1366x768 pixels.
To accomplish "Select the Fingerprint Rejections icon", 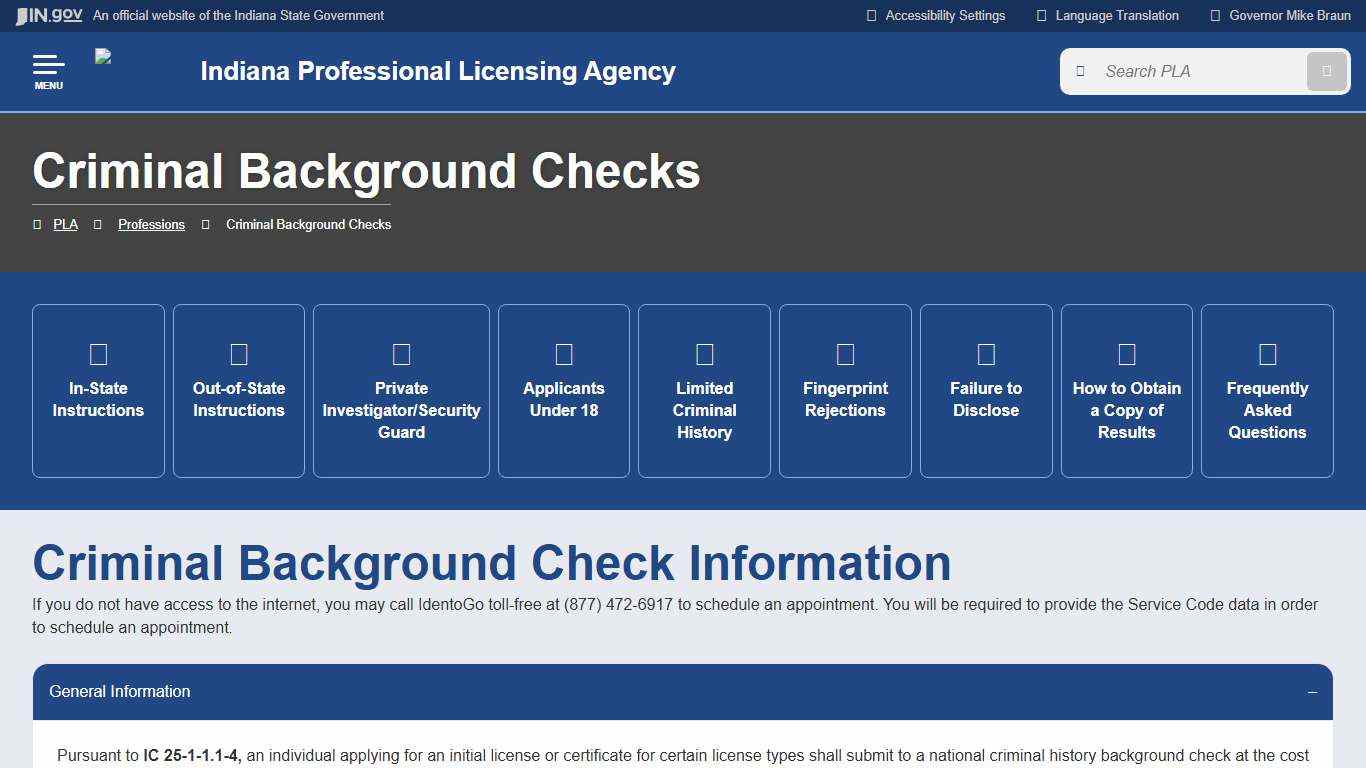I will (845, 353).
